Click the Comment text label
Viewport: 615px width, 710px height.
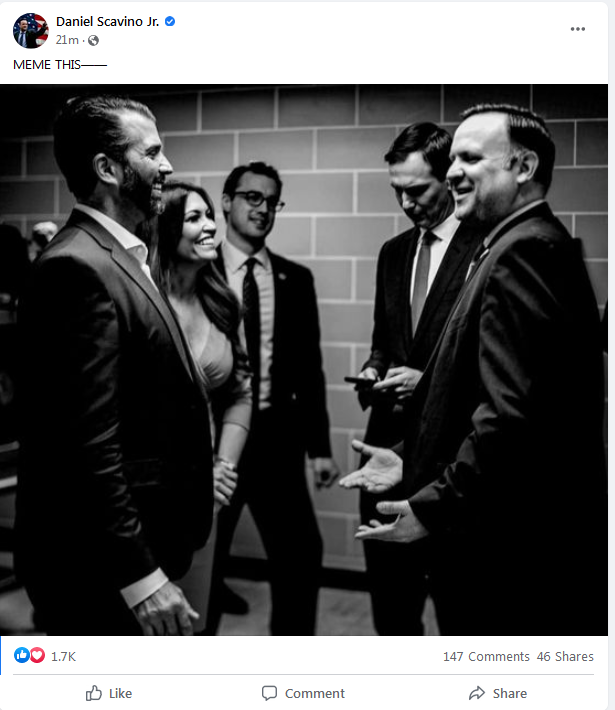click(315, 694)
